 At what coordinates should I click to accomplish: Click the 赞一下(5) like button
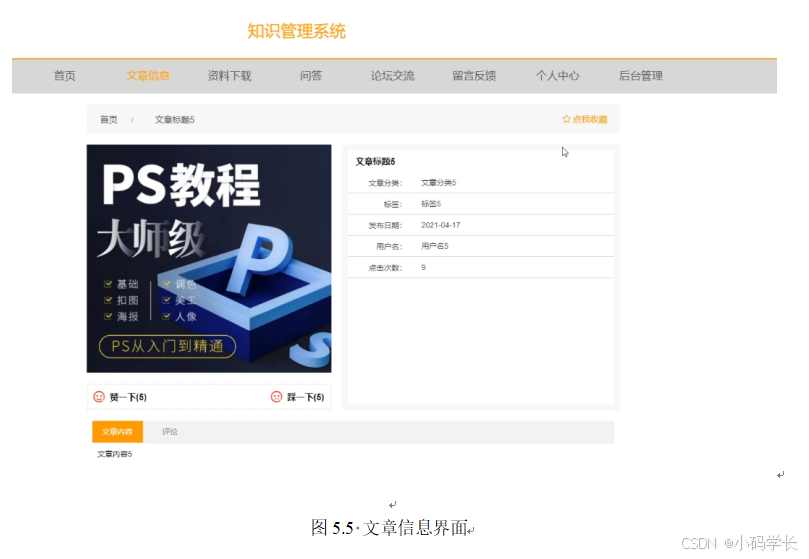(120, 397)
